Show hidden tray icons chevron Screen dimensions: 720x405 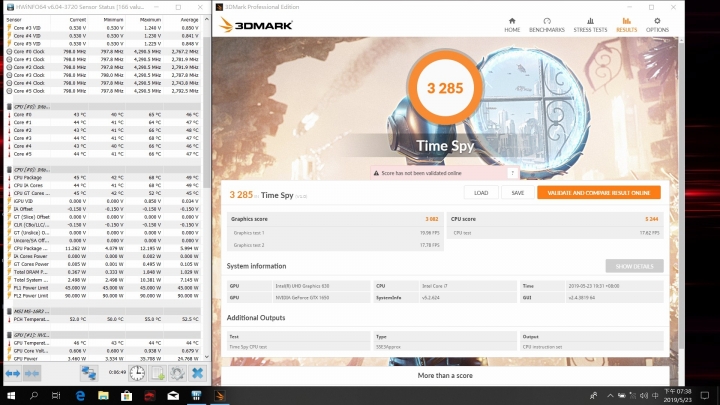click(x=610, y=395)
